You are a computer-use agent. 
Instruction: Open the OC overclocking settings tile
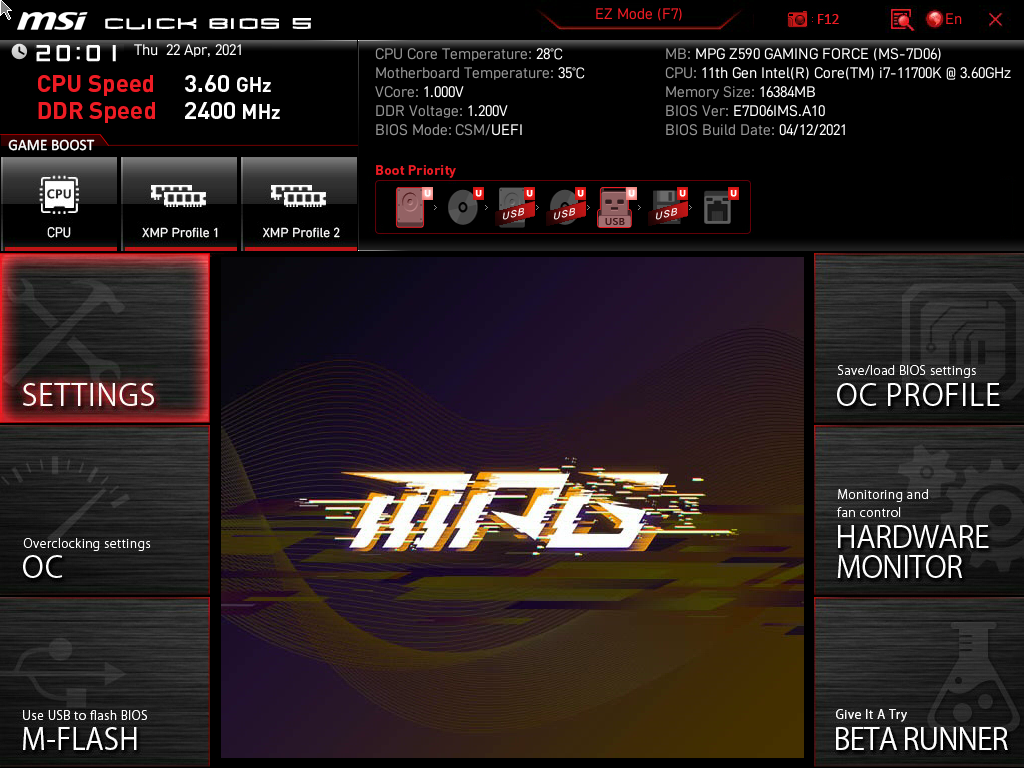(x=104, y=511)
